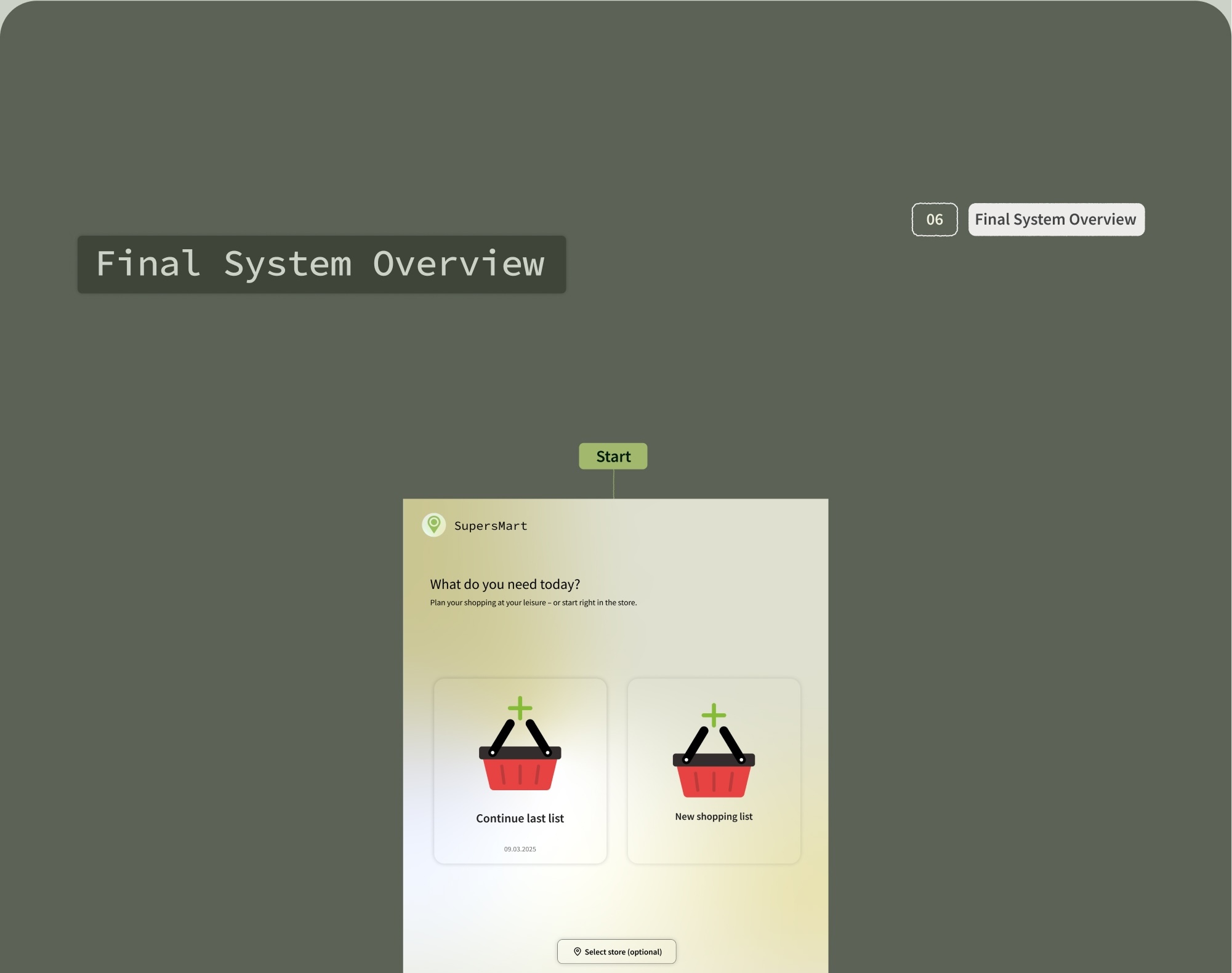Click green plus above New shopping list basket
Image resolution: width=1232 pixels, height=973 pixels.
(x=714, y=715)
